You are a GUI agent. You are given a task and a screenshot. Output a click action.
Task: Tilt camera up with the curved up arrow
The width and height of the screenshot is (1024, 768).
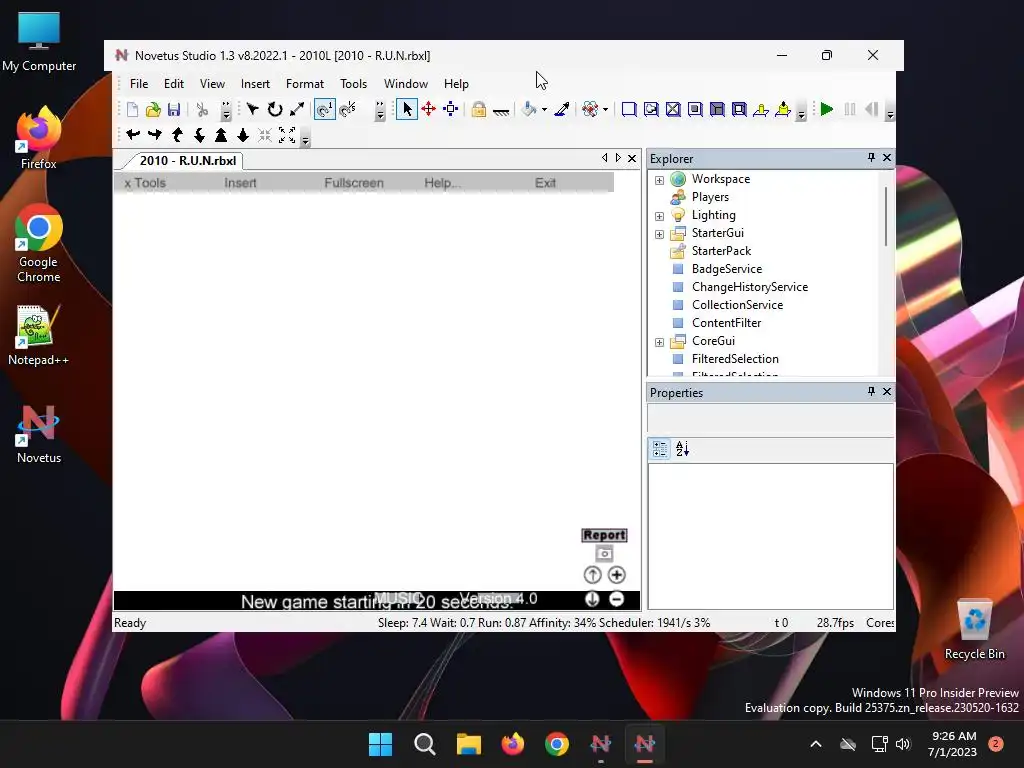177,135
